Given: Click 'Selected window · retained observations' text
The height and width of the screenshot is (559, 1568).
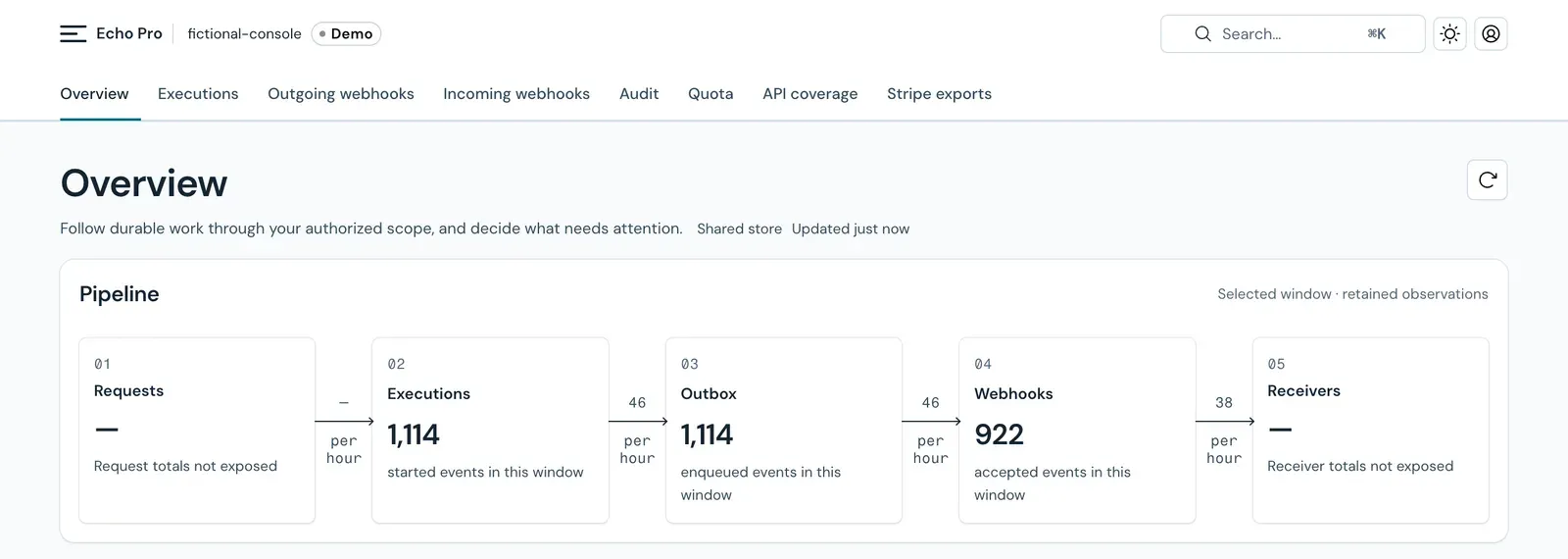Looking at the screenshot, I should 1352,294.
